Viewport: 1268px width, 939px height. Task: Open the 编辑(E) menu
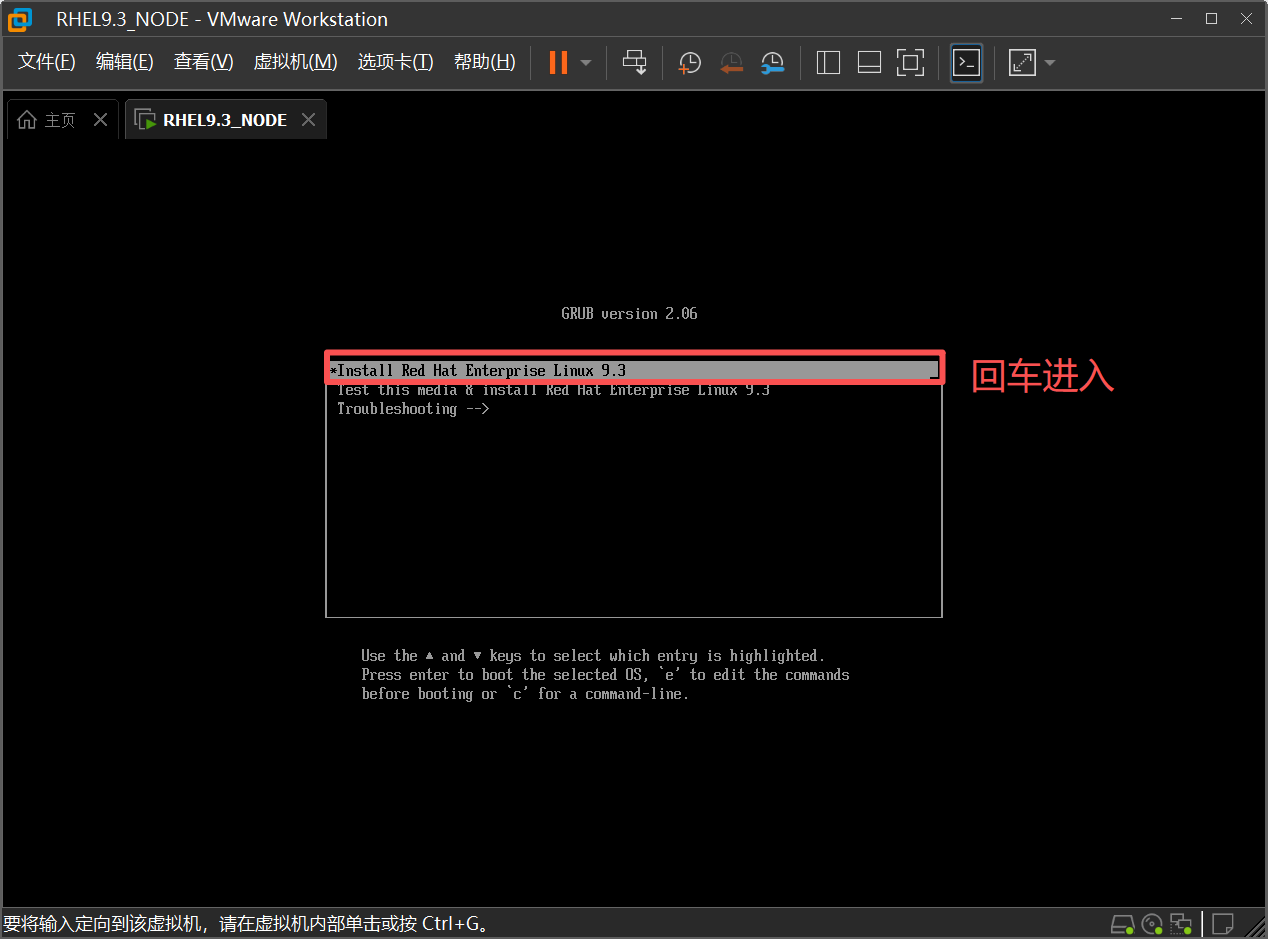pyautogui.click(x=125, y=62)
